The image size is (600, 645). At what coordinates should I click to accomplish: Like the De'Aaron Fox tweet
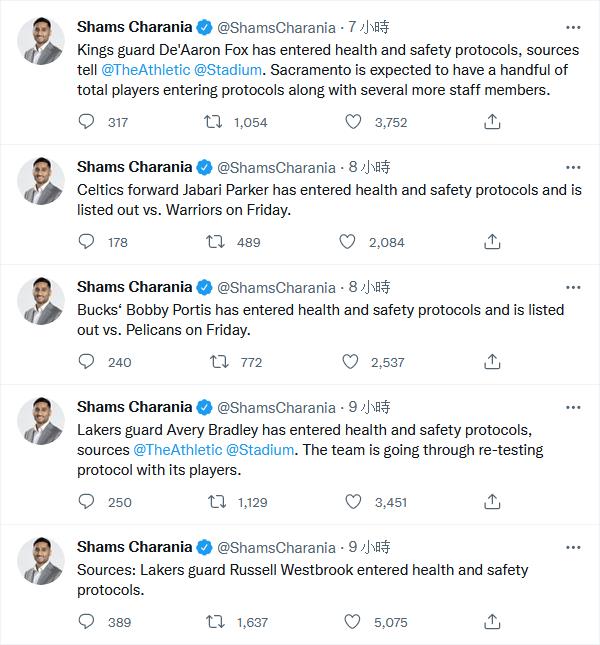[x=353, y=122]
